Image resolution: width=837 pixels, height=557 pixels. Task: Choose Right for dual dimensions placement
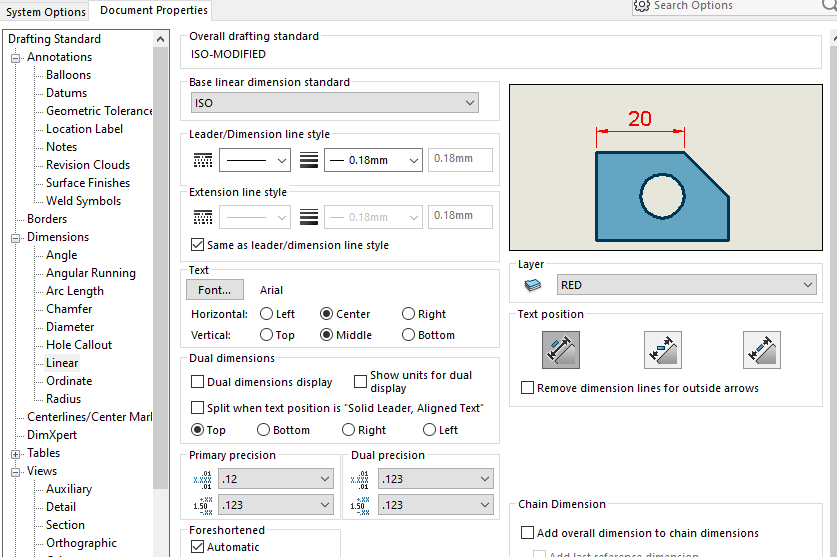(349, 429)
